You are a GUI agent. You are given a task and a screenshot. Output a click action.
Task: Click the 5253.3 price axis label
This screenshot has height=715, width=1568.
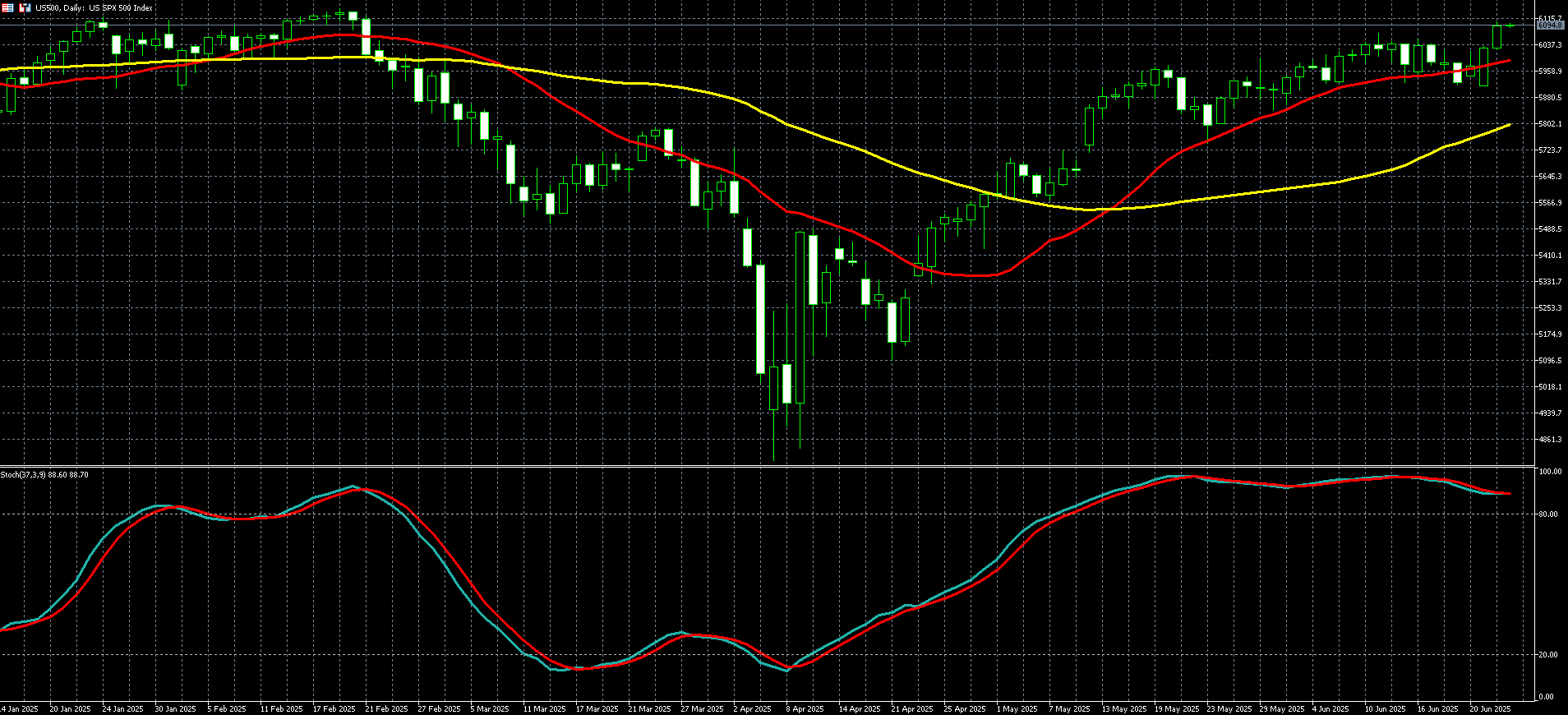(1550, 308)
